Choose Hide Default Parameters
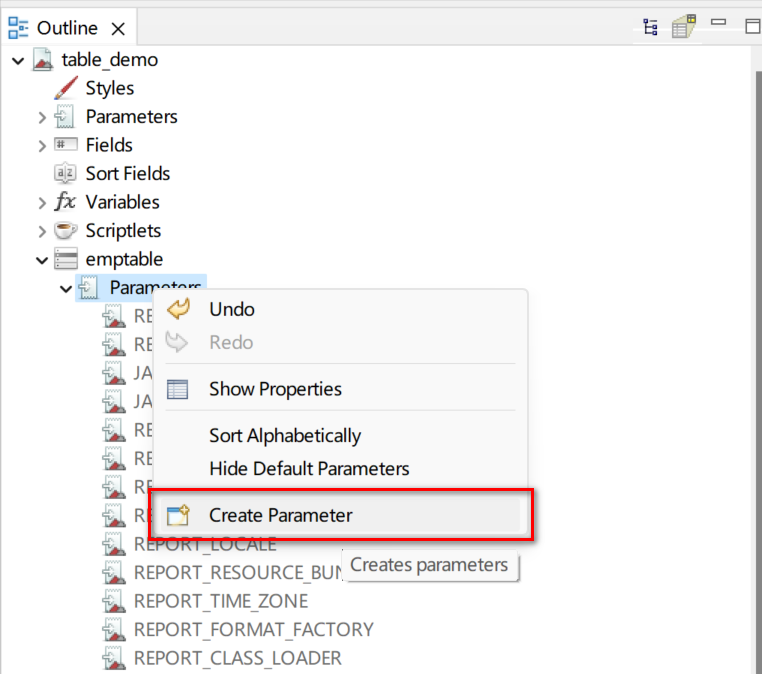The height and width of the screenshot is (674, 762). tap(340, 469)
